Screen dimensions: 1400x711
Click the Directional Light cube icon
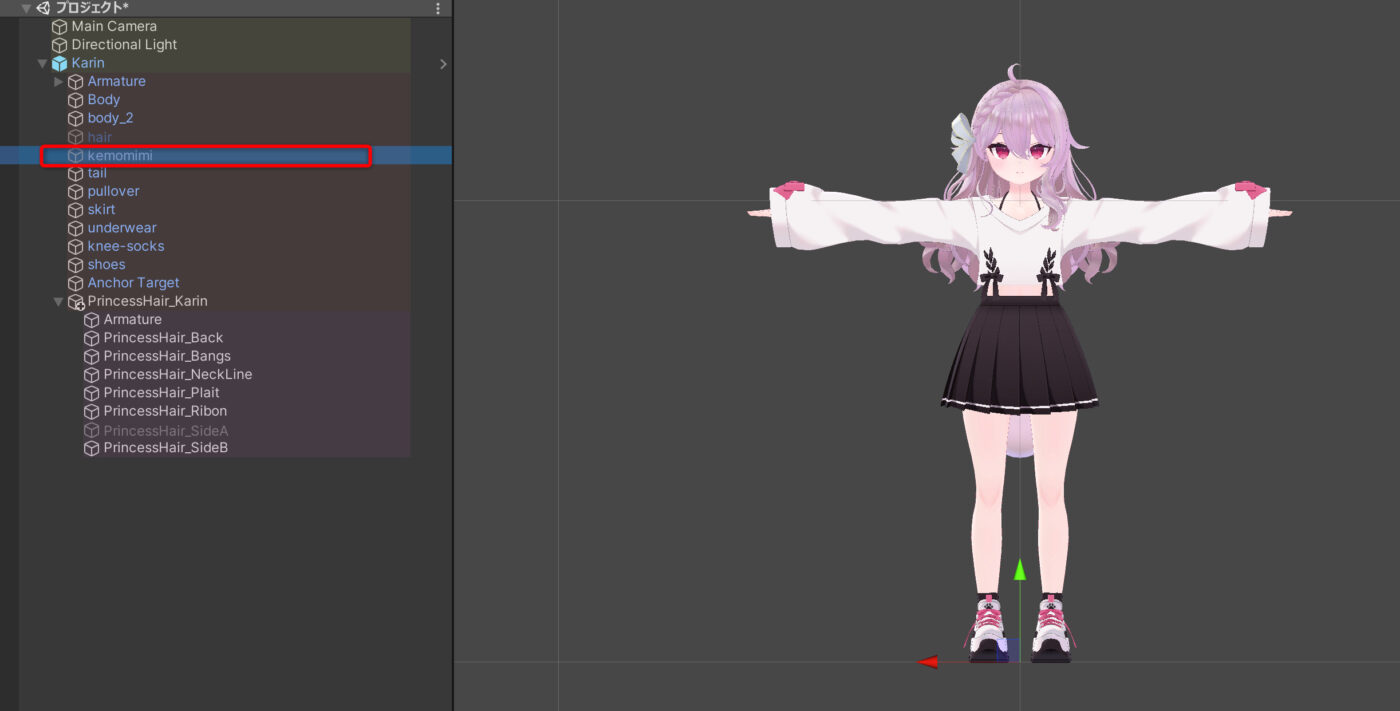tap(60, 45)
